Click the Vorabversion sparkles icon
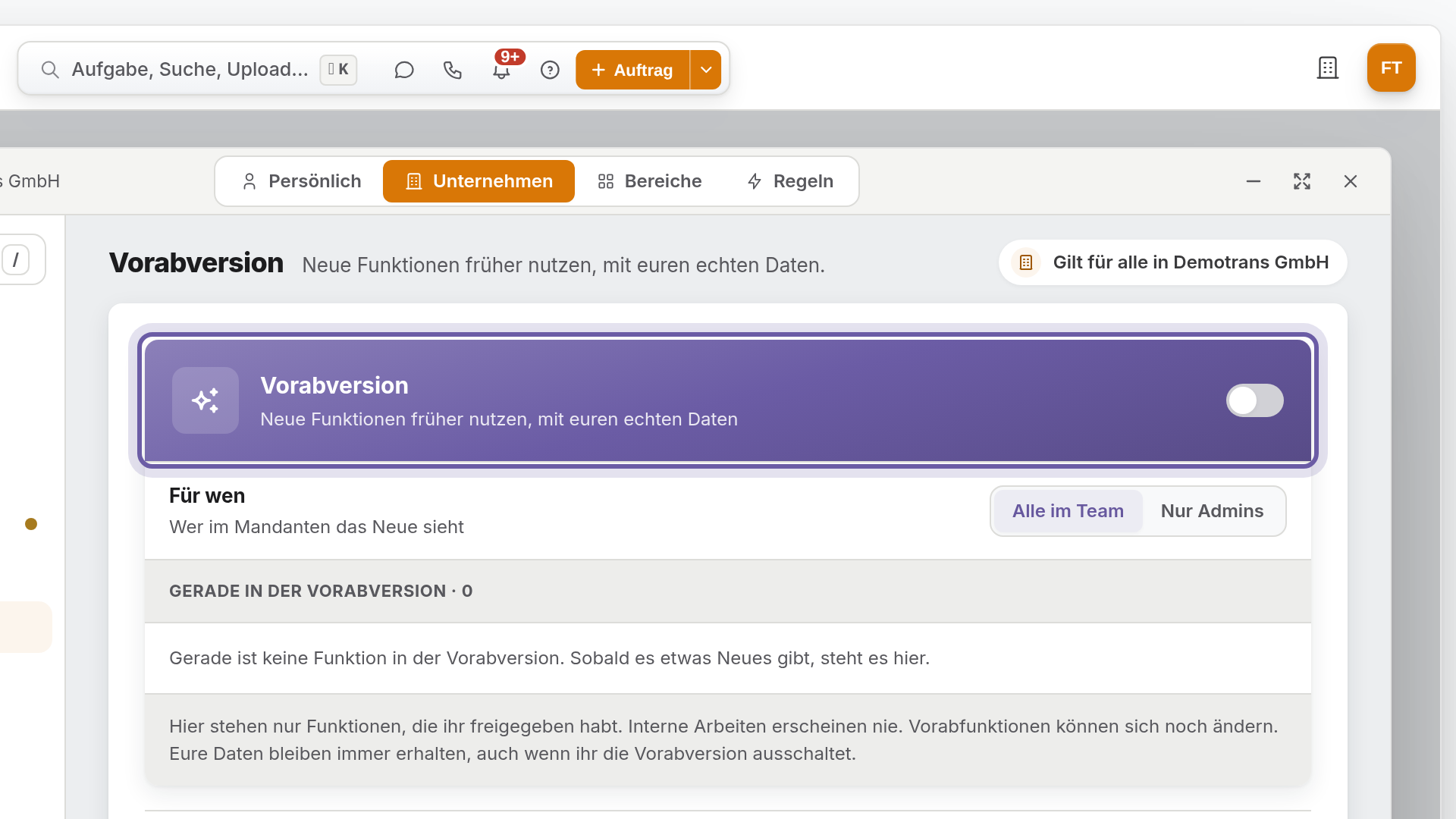1456x819 pixels. [206, 400]
